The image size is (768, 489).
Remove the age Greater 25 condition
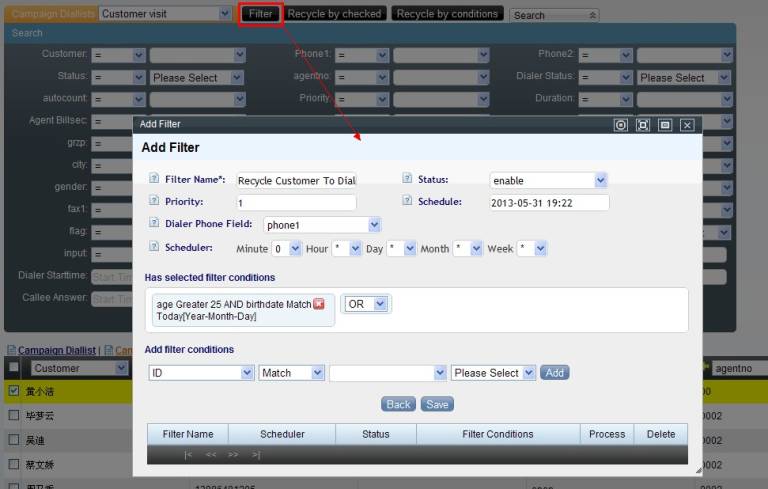coord(319,304)
